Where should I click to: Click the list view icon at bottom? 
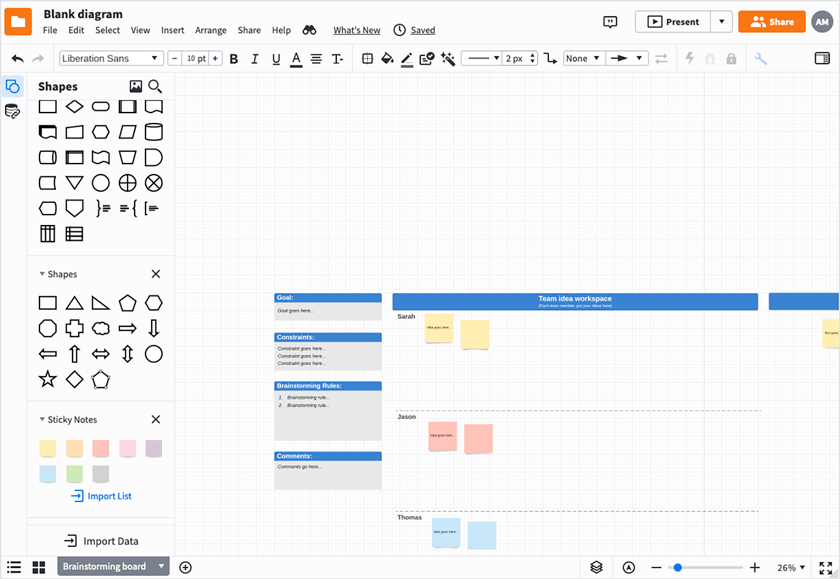[x=14, y=567]
